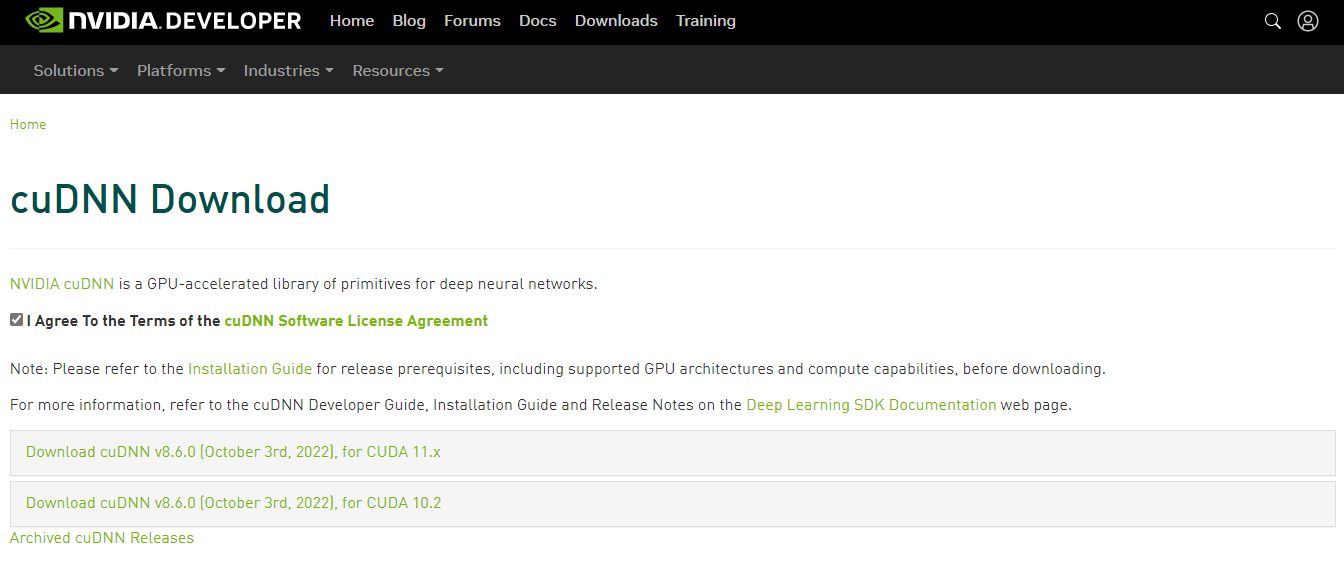
Task: Open the Blog menu item
Action: click(409, 21)
